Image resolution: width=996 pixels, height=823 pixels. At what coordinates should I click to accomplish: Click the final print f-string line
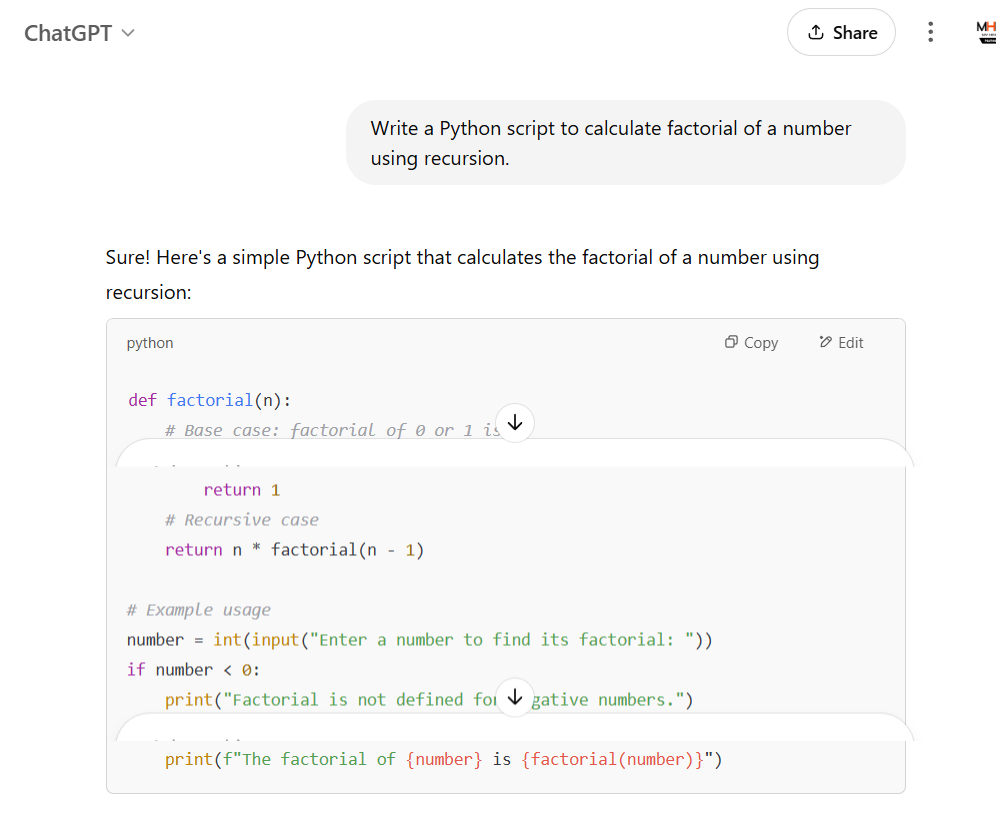pos(443,759)
